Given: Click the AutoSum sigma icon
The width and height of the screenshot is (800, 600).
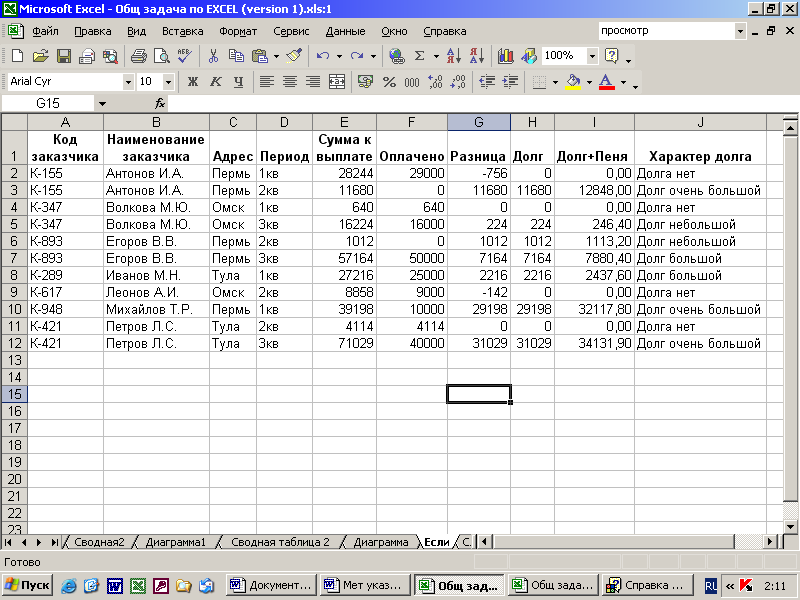Looking at the screenshot, I should pos(420,56).
